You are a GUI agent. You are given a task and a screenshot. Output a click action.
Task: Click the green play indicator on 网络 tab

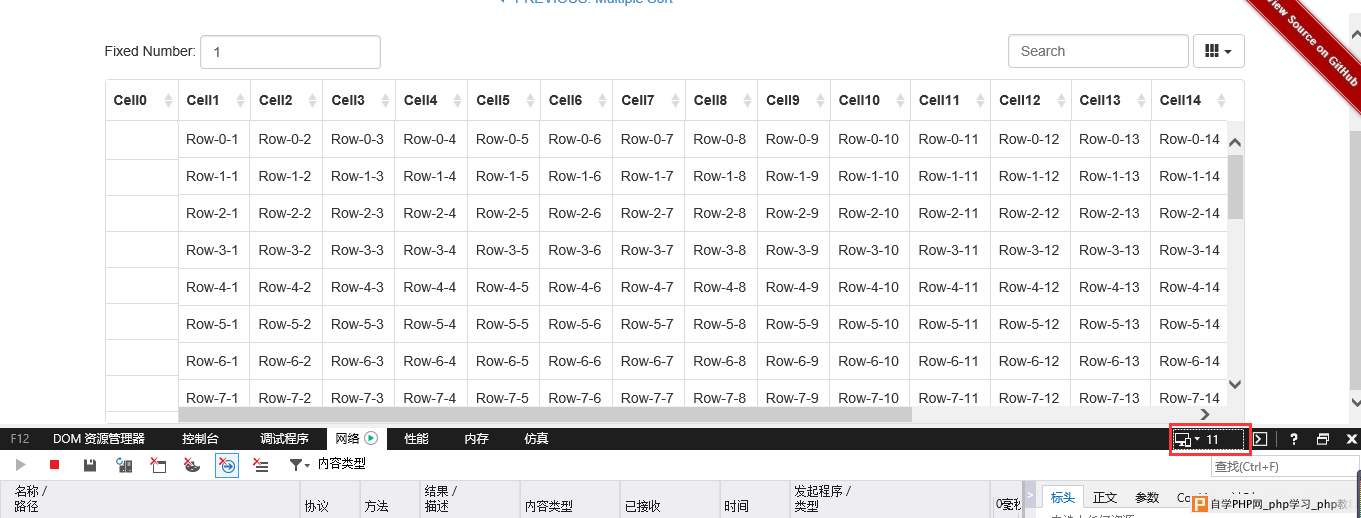[371, 438]
